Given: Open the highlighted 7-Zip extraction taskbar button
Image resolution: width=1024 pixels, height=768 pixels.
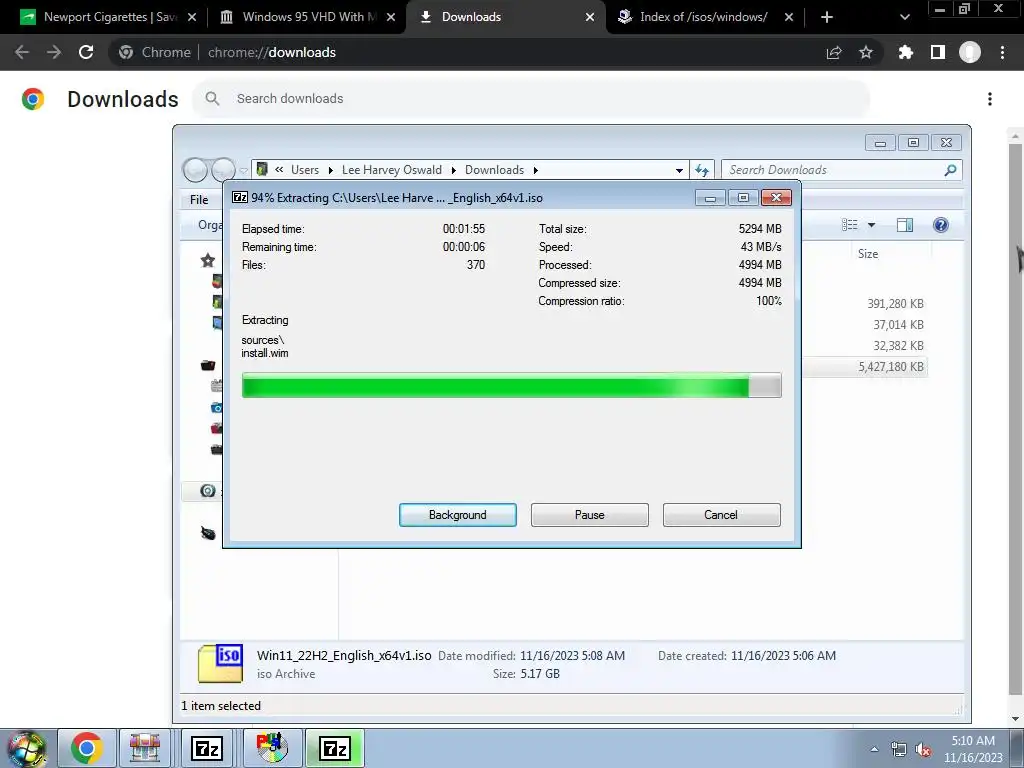Looking at the screenshot, I should [x=335, y=748].
